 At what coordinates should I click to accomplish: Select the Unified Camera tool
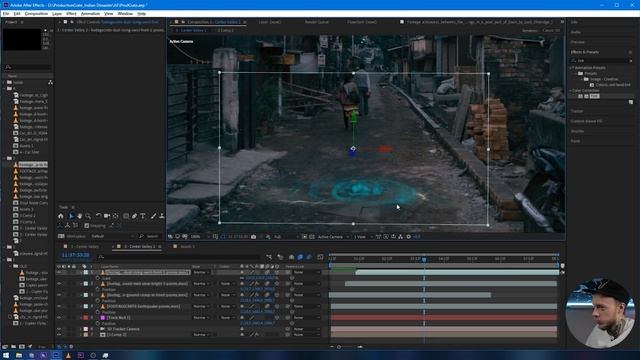107,216
